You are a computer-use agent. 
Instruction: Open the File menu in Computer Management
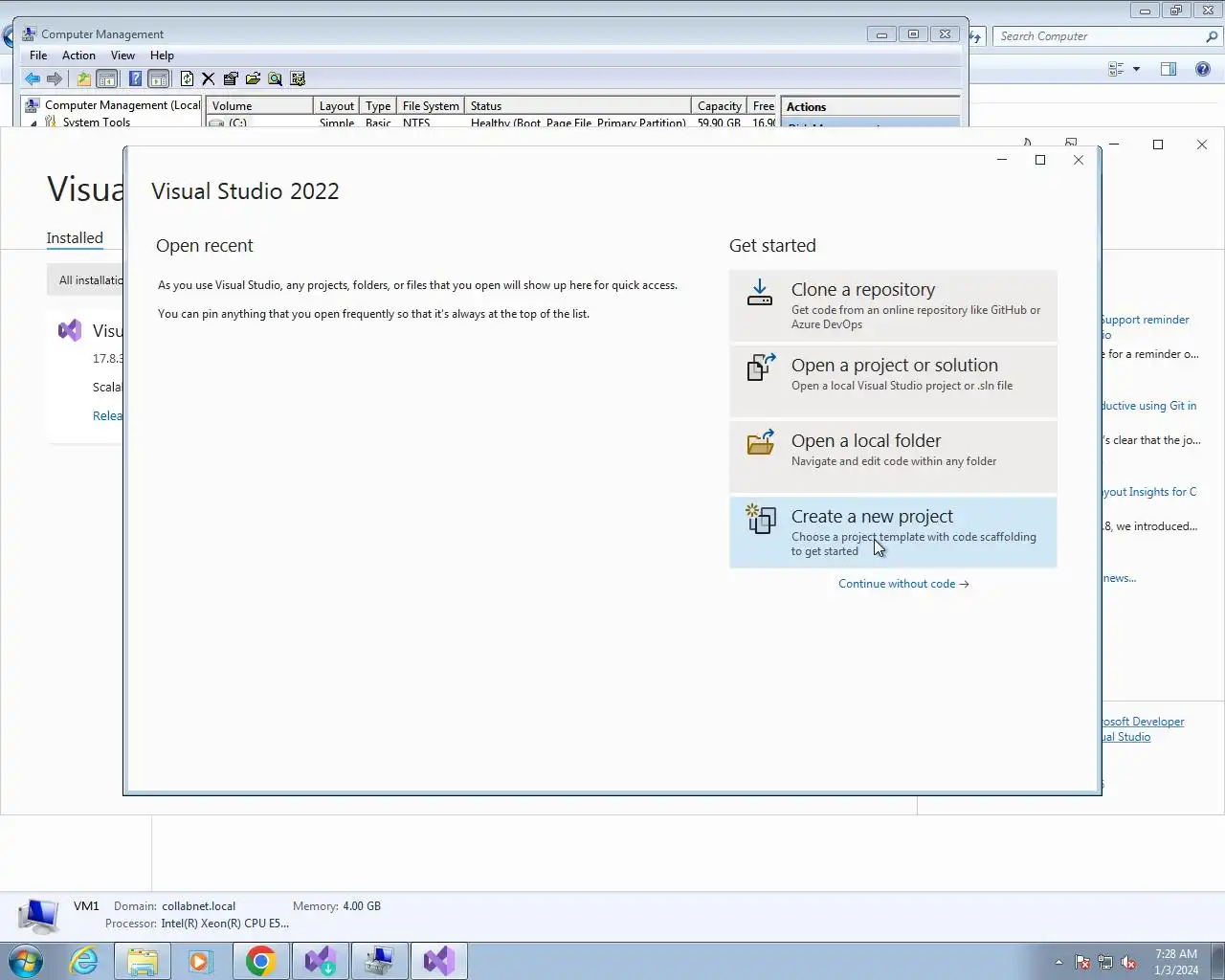click(38, 56)
